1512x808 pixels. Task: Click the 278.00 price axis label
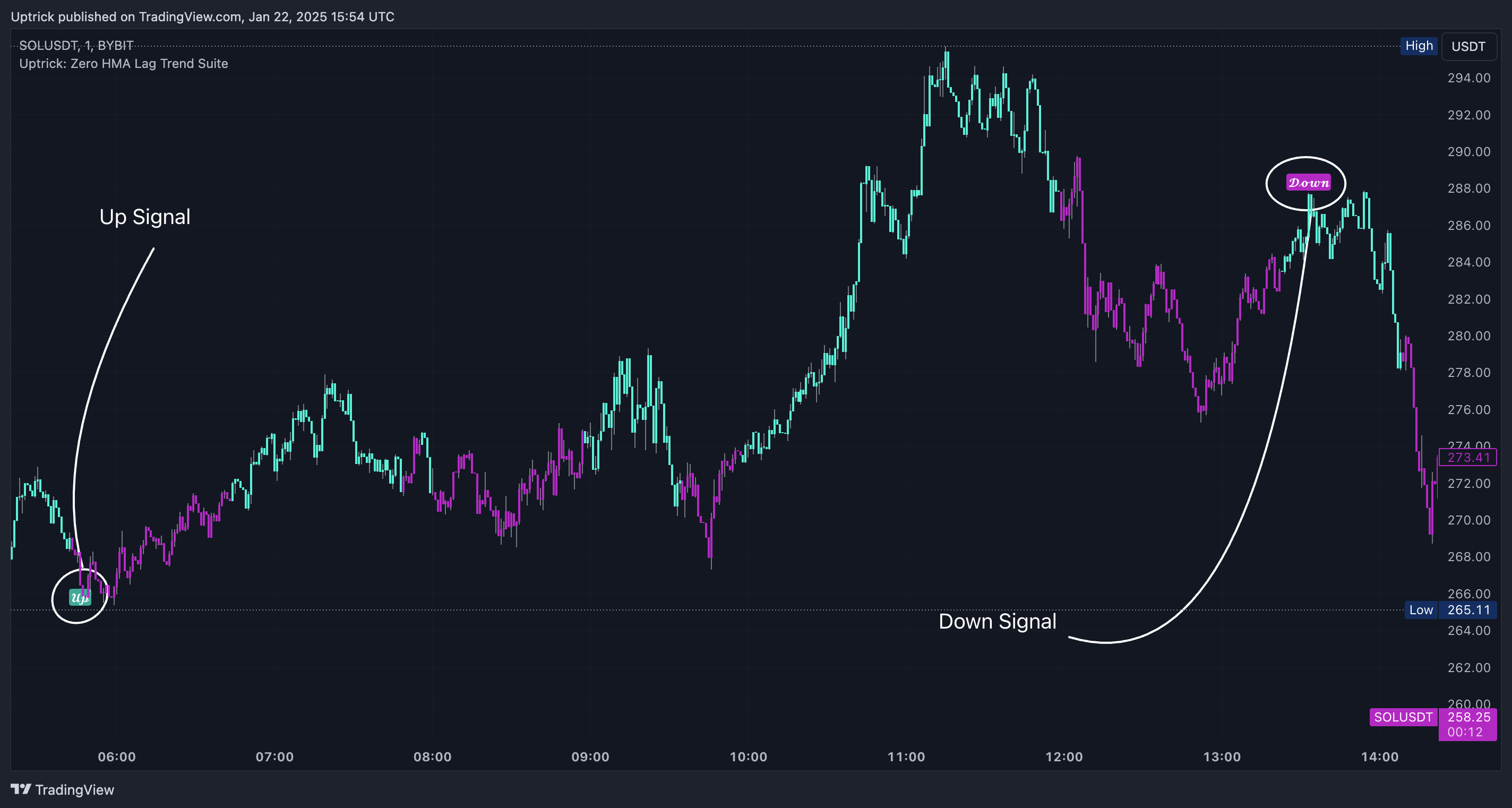point(1468,373)
